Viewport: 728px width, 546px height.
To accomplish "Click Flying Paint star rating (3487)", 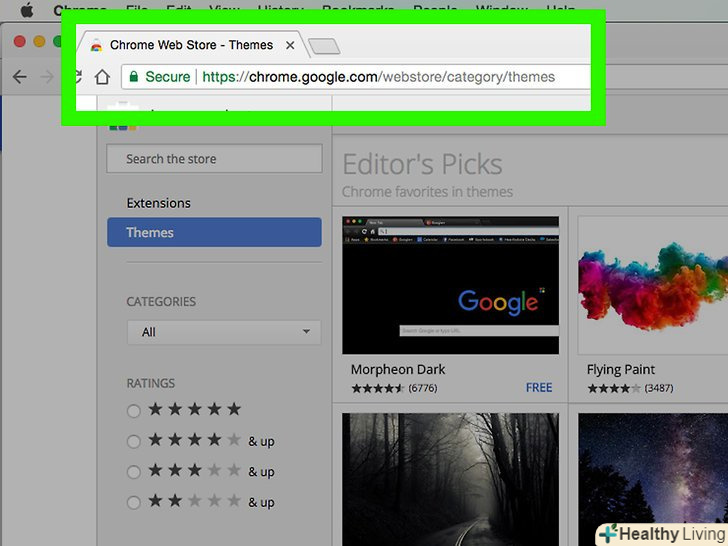I will [x=630, y=388].
